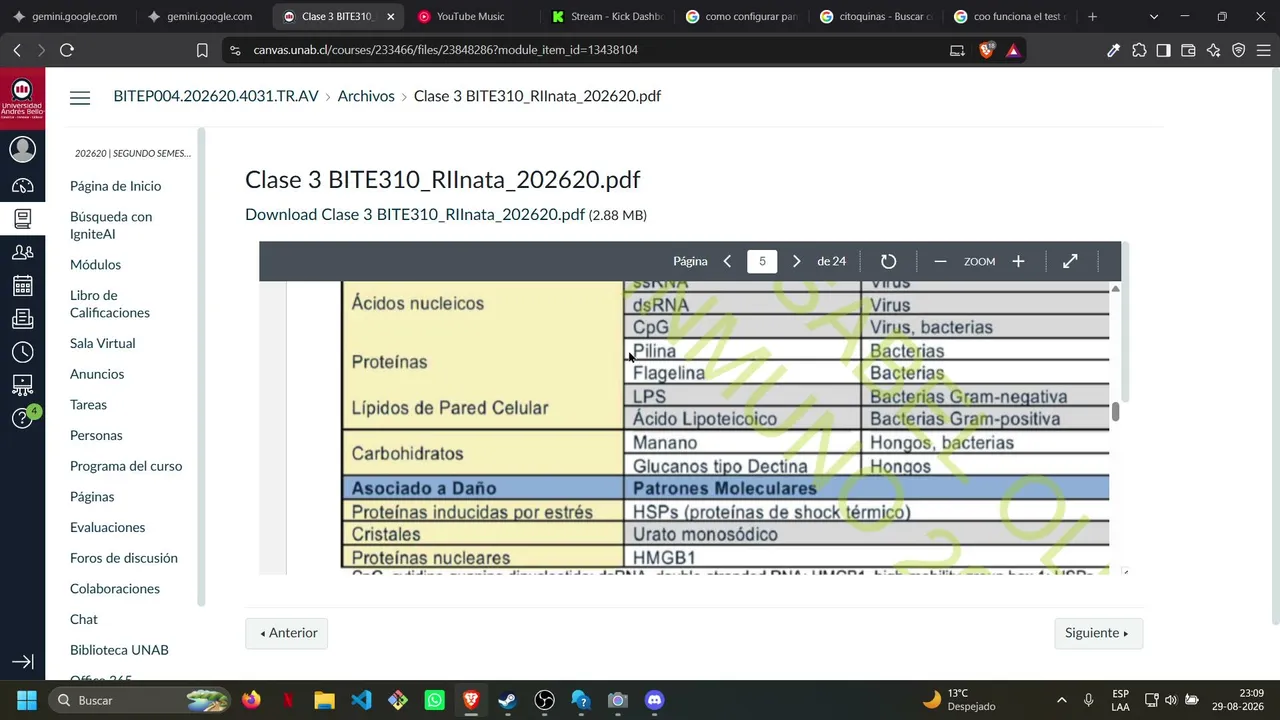Click the PDF vertical scrollbar thumb
This screenshot has width=1280, height=720.
(1115, 412)
